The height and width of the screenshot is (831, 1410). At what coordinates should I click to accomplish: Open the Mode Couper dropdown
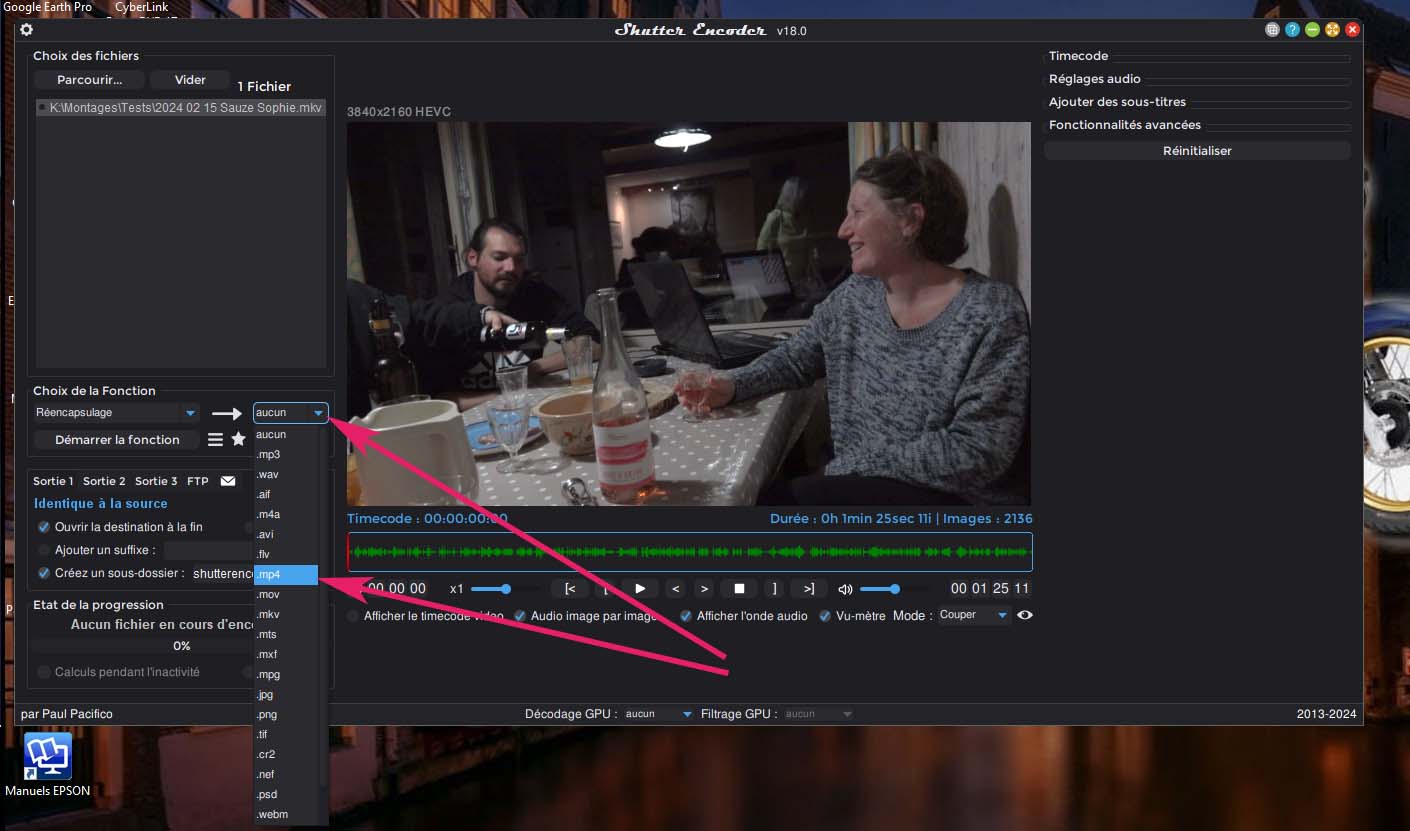(x=973, y=615)
